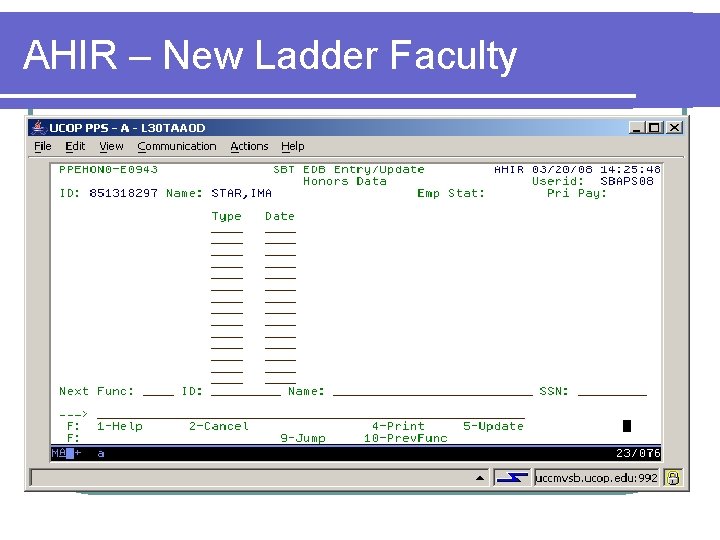Click the 5-Update function key label

point(493,426)
